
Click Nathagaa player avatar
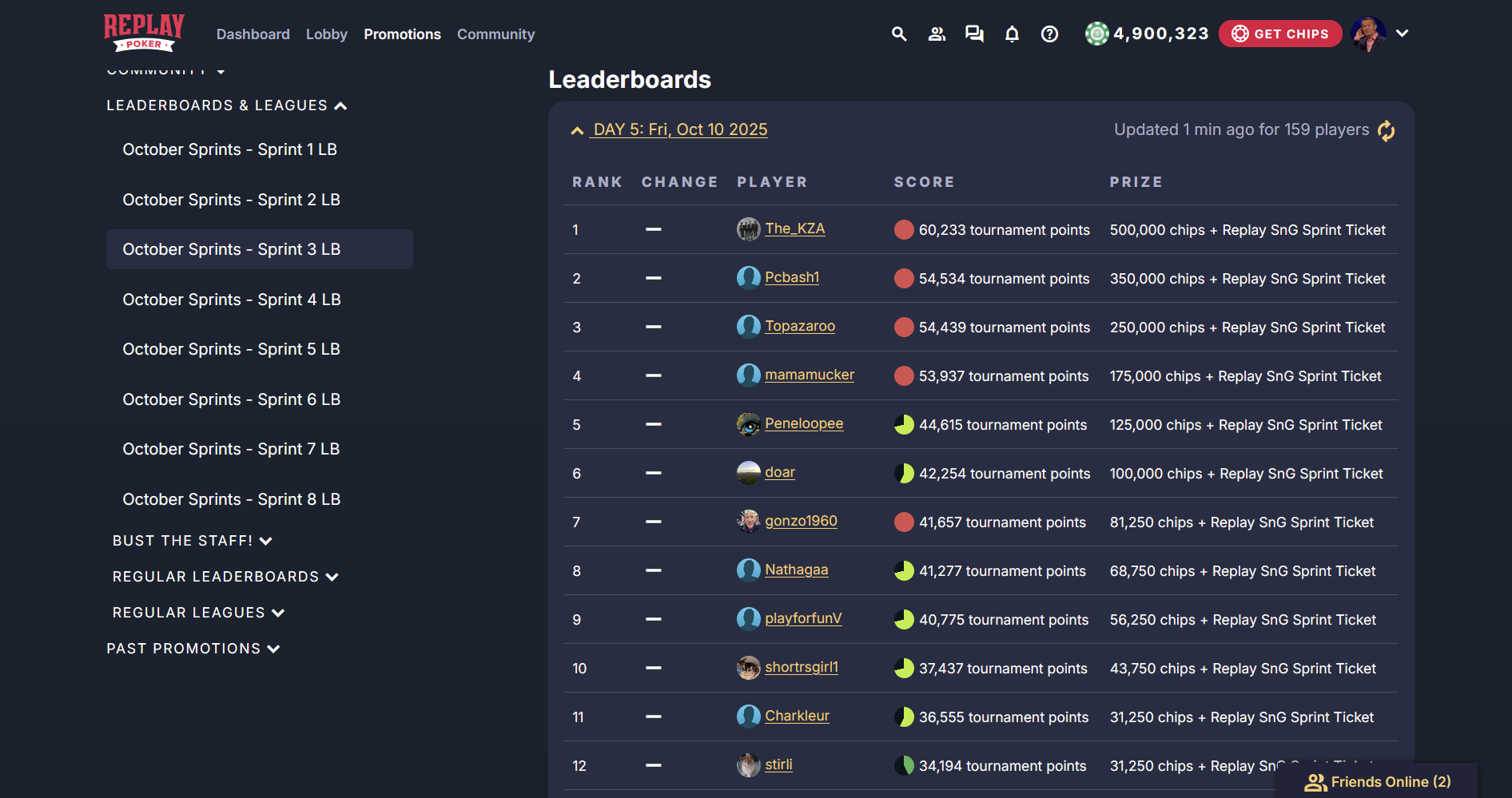point(748,570)
